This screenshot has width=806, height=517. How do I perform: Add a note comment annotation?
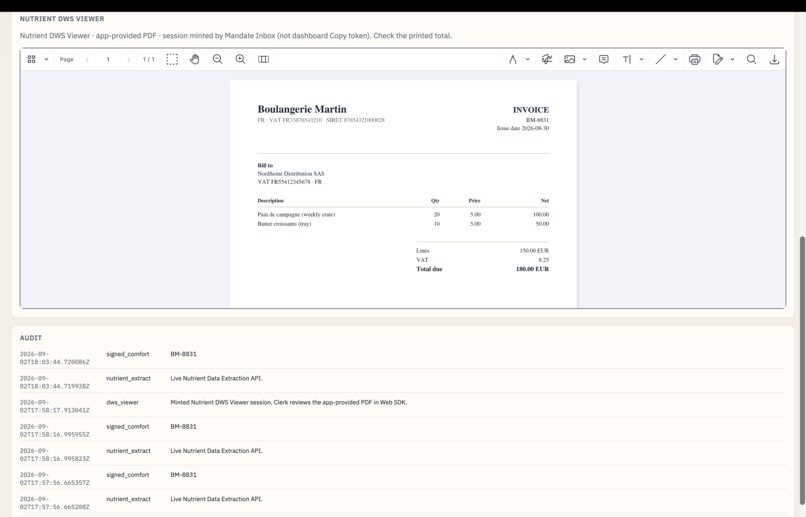603,59
